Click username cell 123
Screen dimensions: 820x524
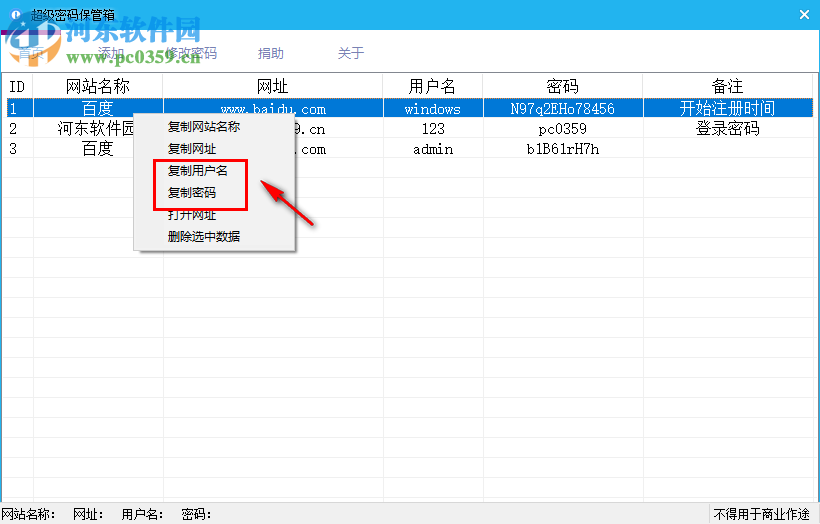pyautogui.click(x=432, y=129)
